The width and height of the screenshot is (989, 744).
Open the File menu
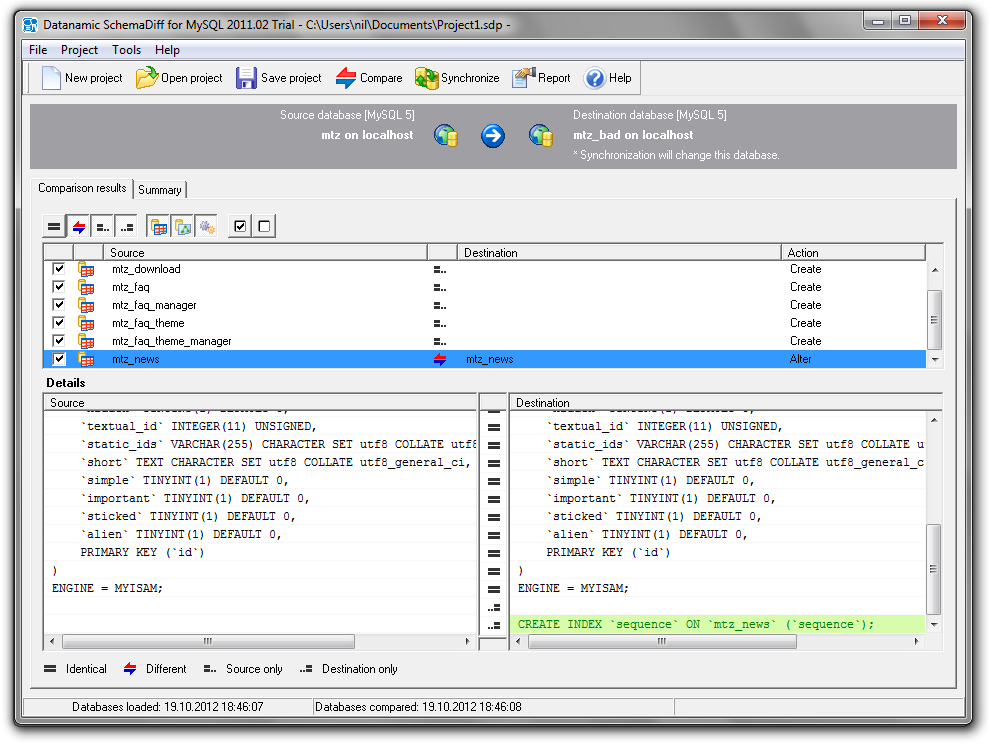point(38,50)
